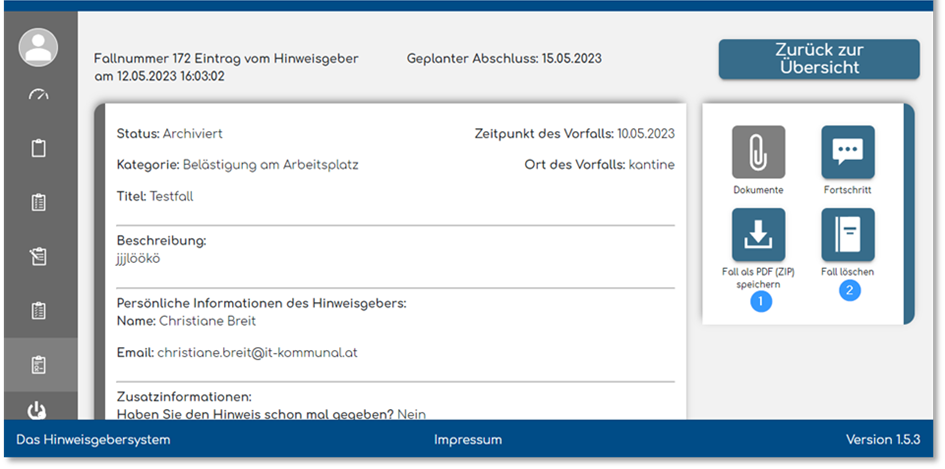Select the clipboard with pencil sidebar icon
Viewport: 945px width, 469px height.
[x=38, y=256]
